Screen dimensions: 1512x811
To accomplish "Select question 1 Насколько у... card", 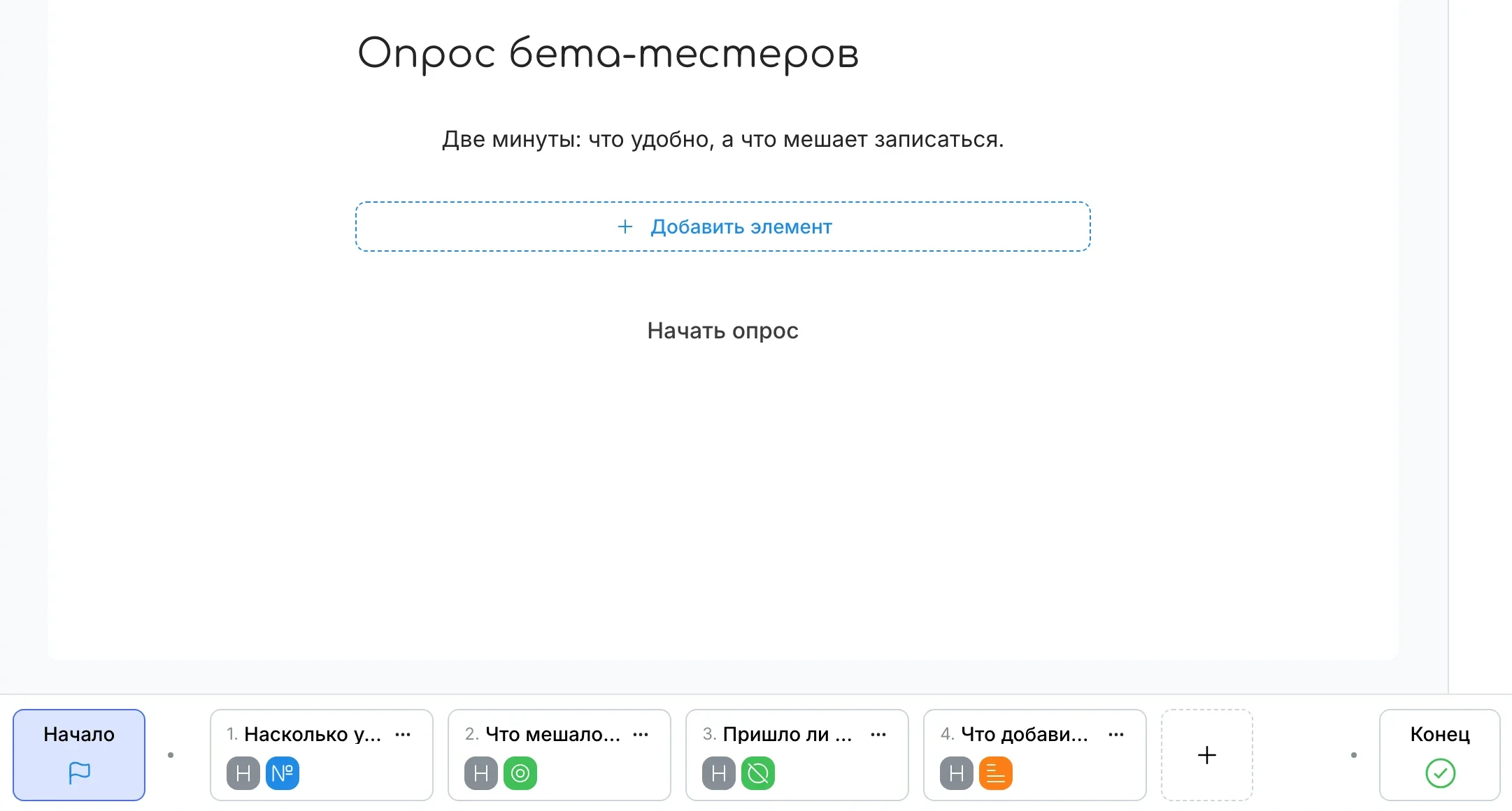I will click(x=322, y=755).
